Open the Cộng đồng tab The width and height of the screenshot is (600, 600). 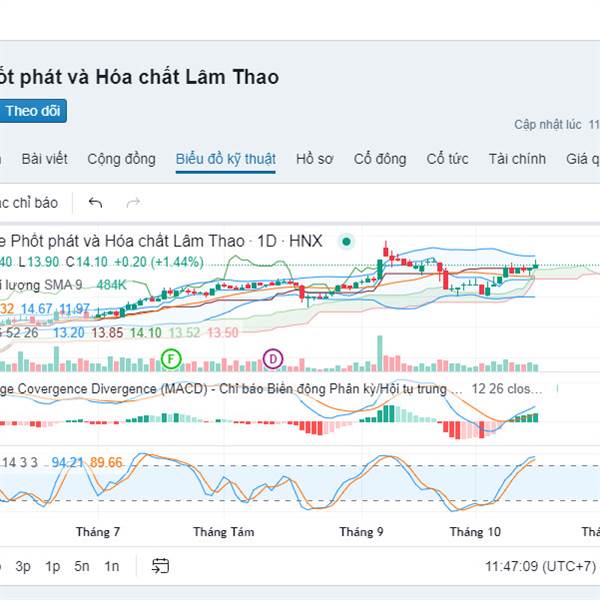pyautogui.click(x=121, y=159)
